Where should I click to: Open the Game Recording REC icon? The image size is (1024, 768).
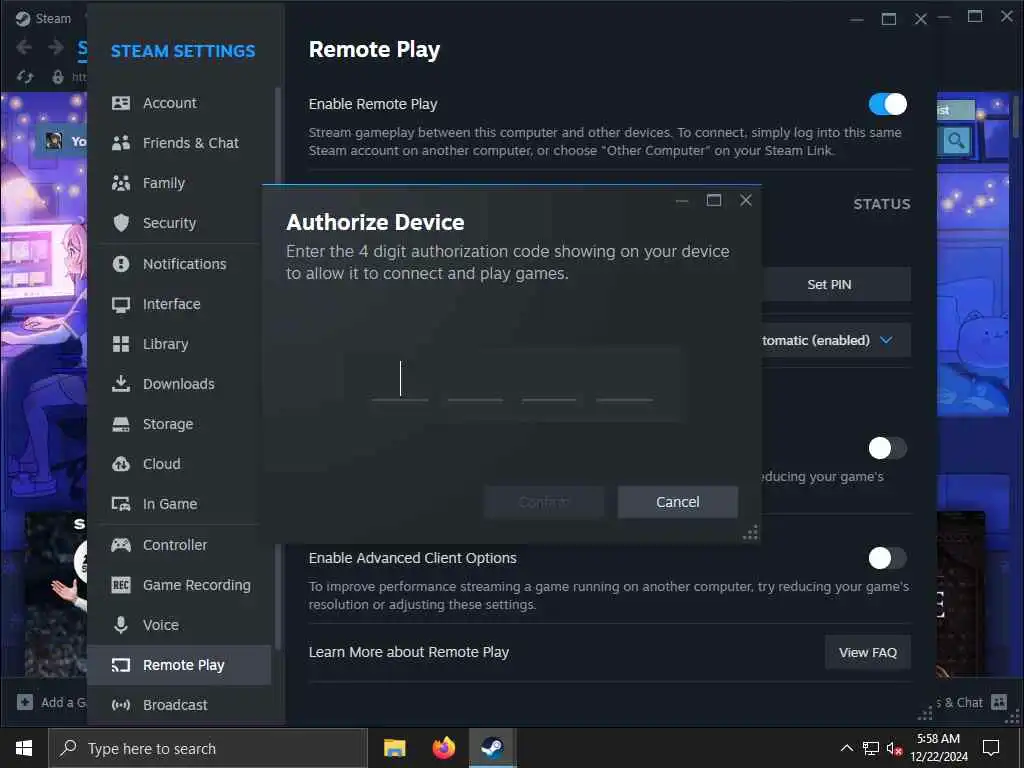pos(121,585)
